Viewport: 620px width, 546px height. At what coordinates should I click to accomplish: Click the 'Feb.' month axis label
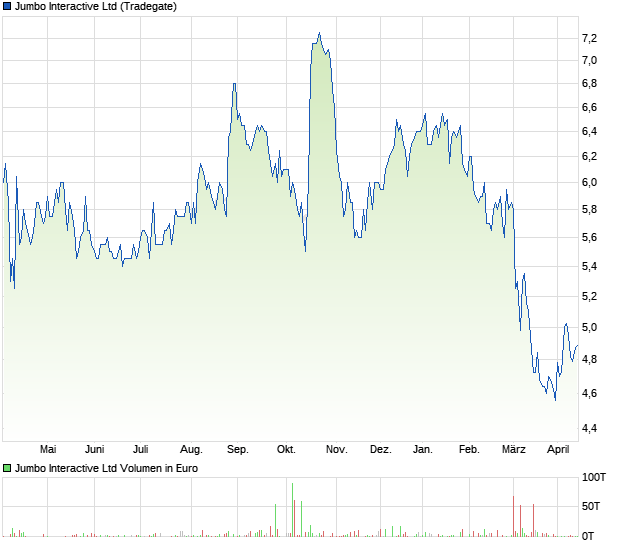tap(469, 450)
